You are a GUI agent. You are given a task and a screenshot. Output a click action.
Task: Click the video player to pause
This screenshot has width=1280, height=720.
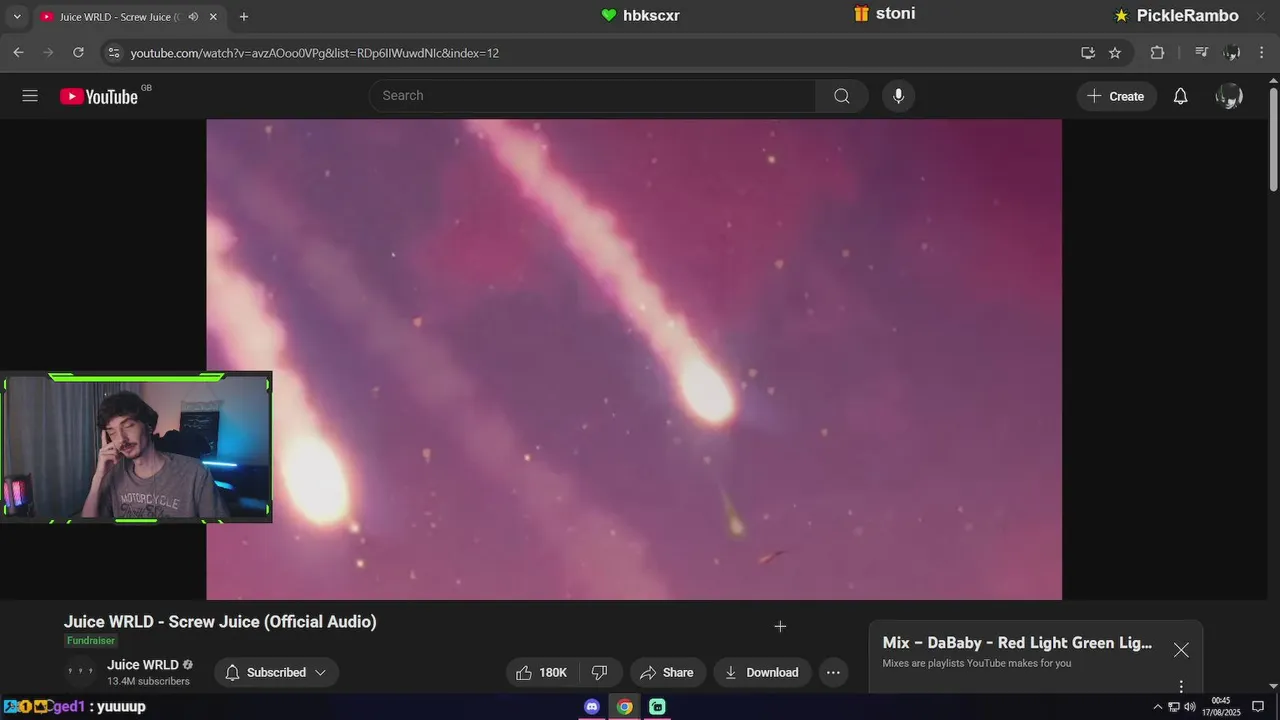(x=634, y=360)
